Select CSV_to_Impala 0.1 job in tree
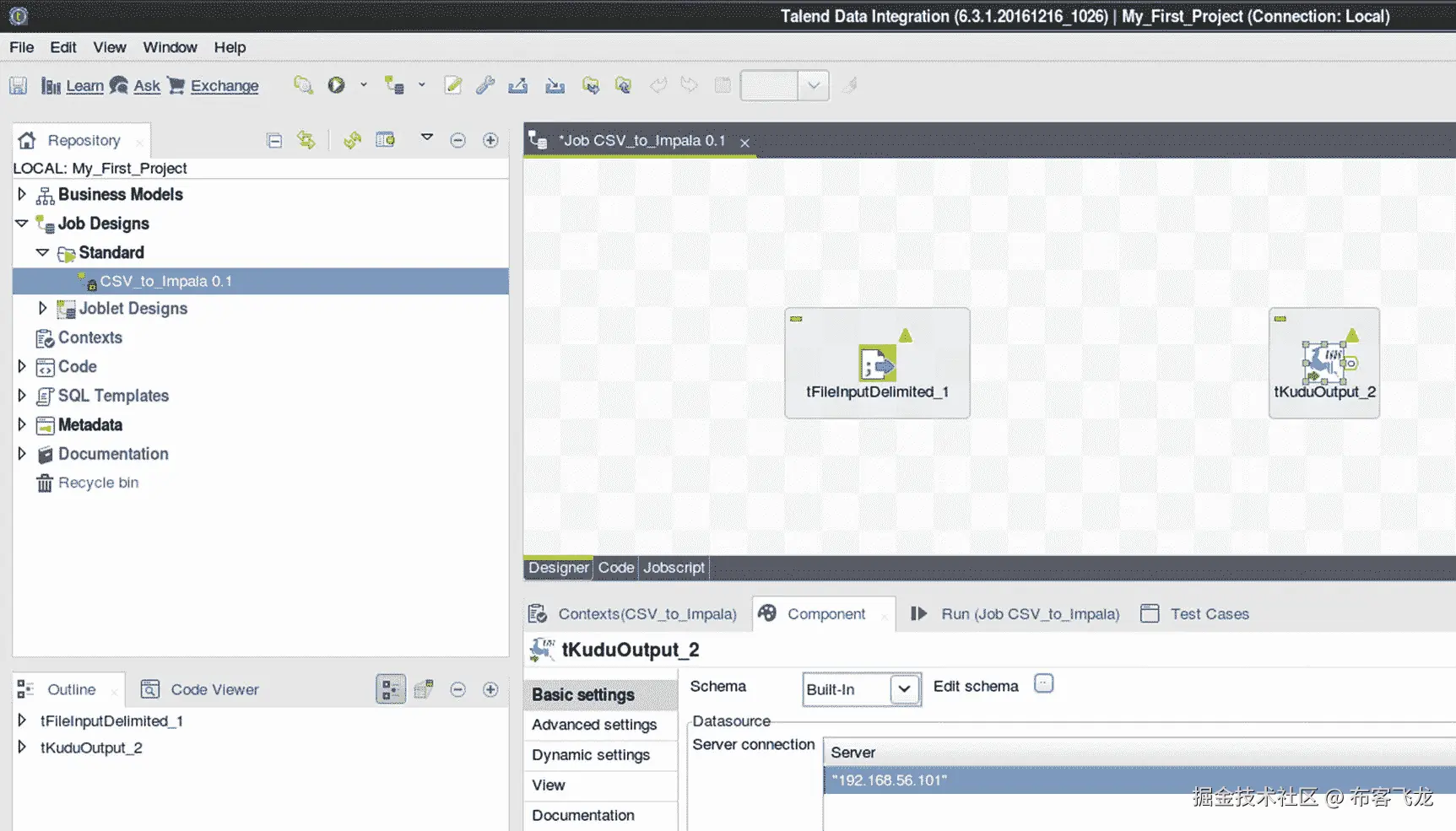This screenshot has height=831, width=1456. click(x=260, y=281)
